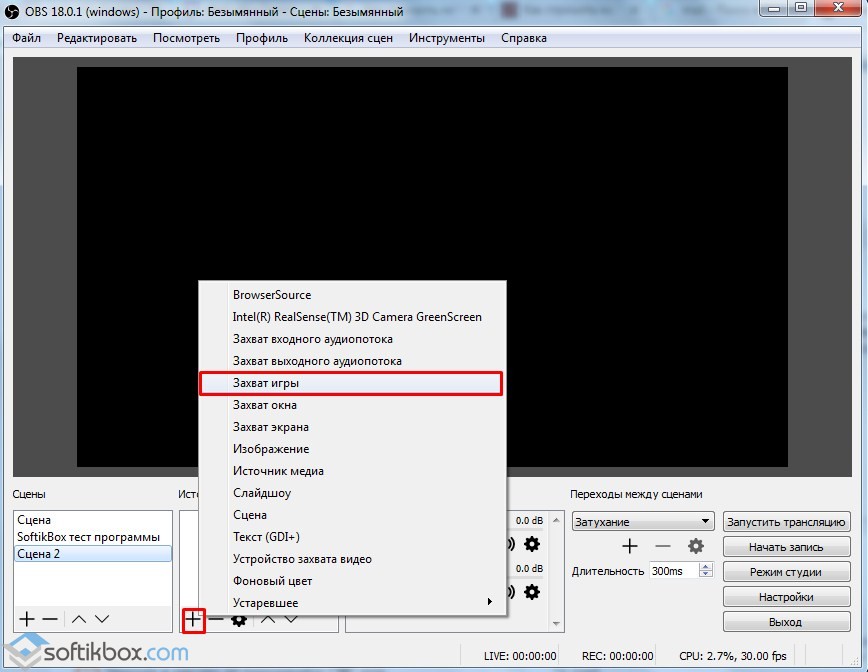Open transition properties gear icon

696,546
